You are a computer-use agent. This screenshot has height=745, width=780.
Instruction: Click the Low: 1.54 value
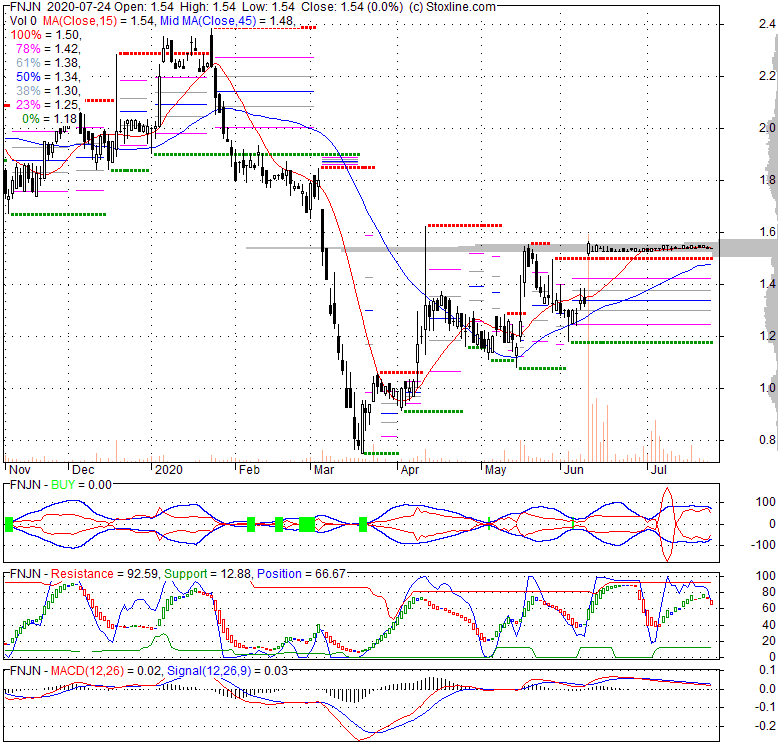click(x=269, y=7)
